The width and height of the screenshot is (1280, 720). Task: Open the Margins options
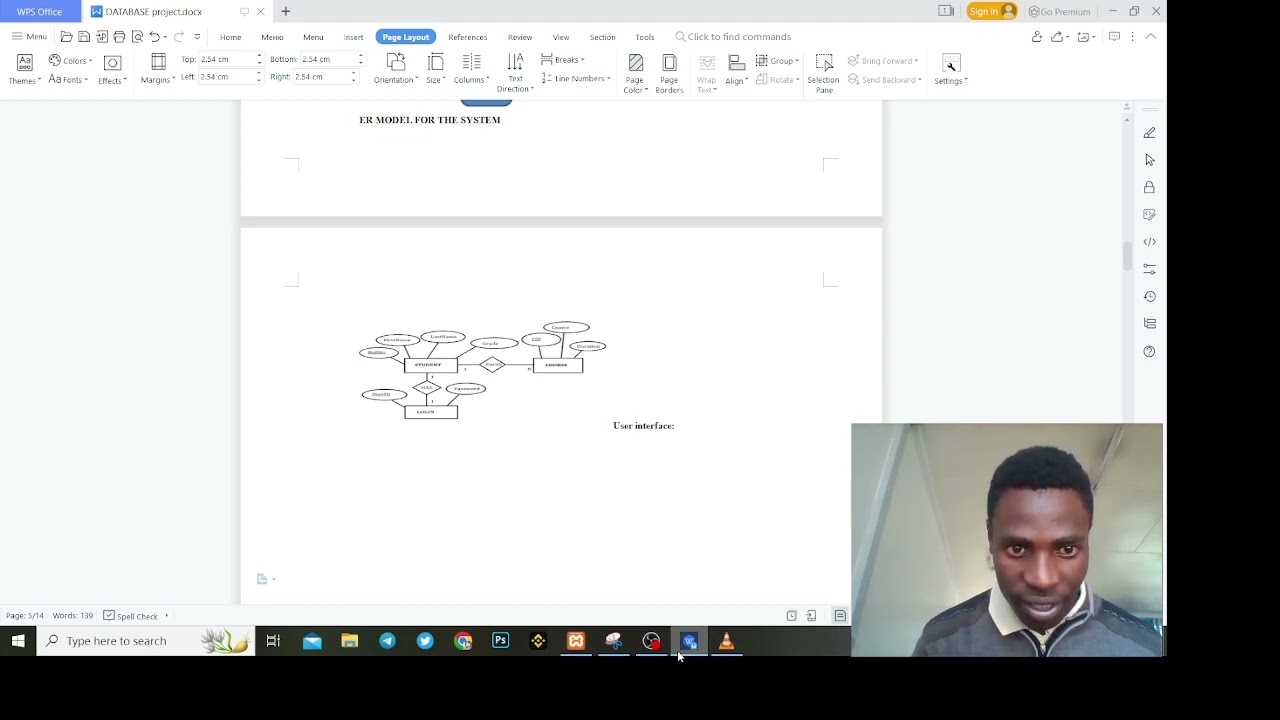tap(157, 70)
